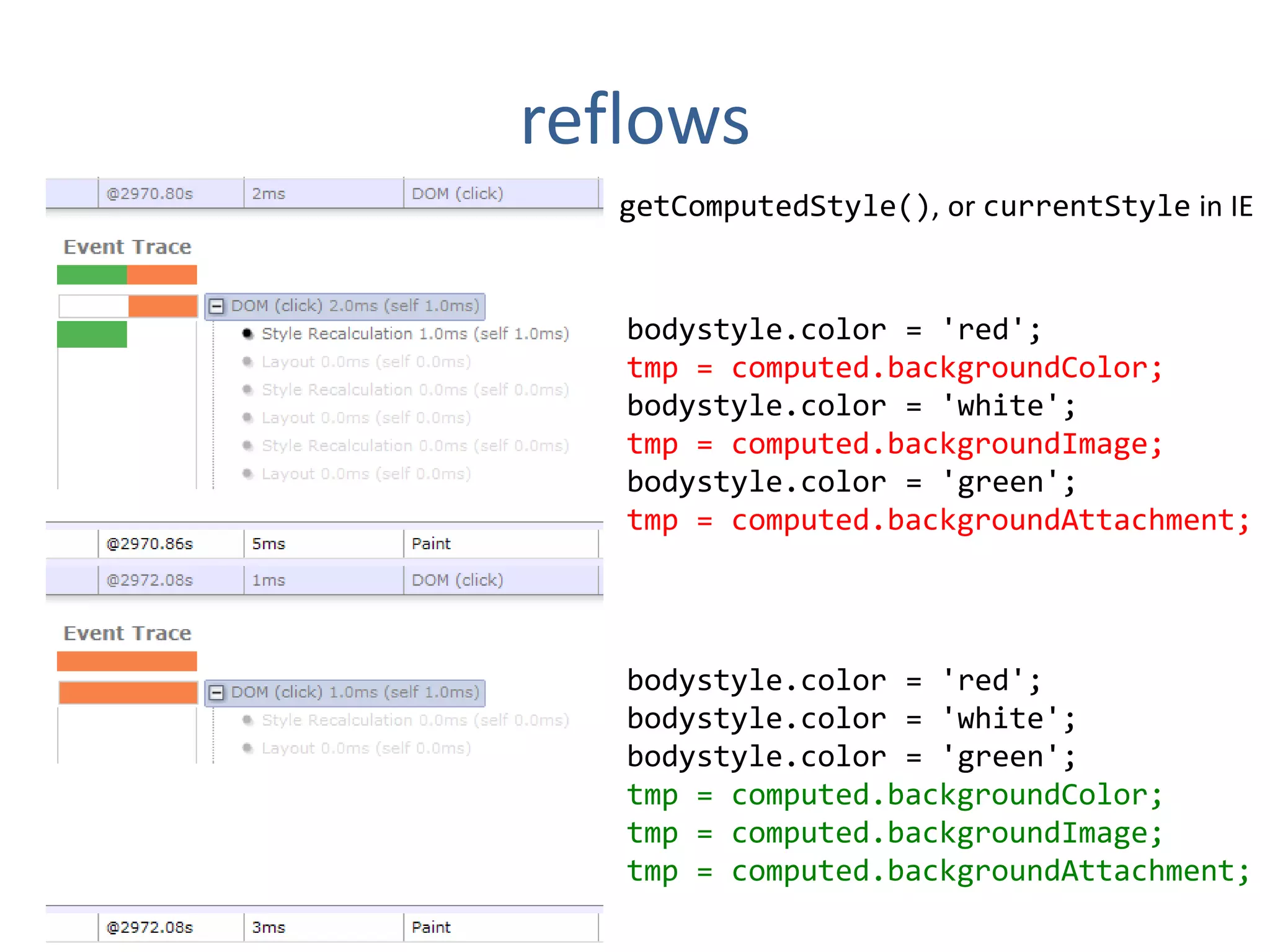Click the green segment of the first trace bar
The height and width of the screenshot is (952, 1270).
[92, 275]
